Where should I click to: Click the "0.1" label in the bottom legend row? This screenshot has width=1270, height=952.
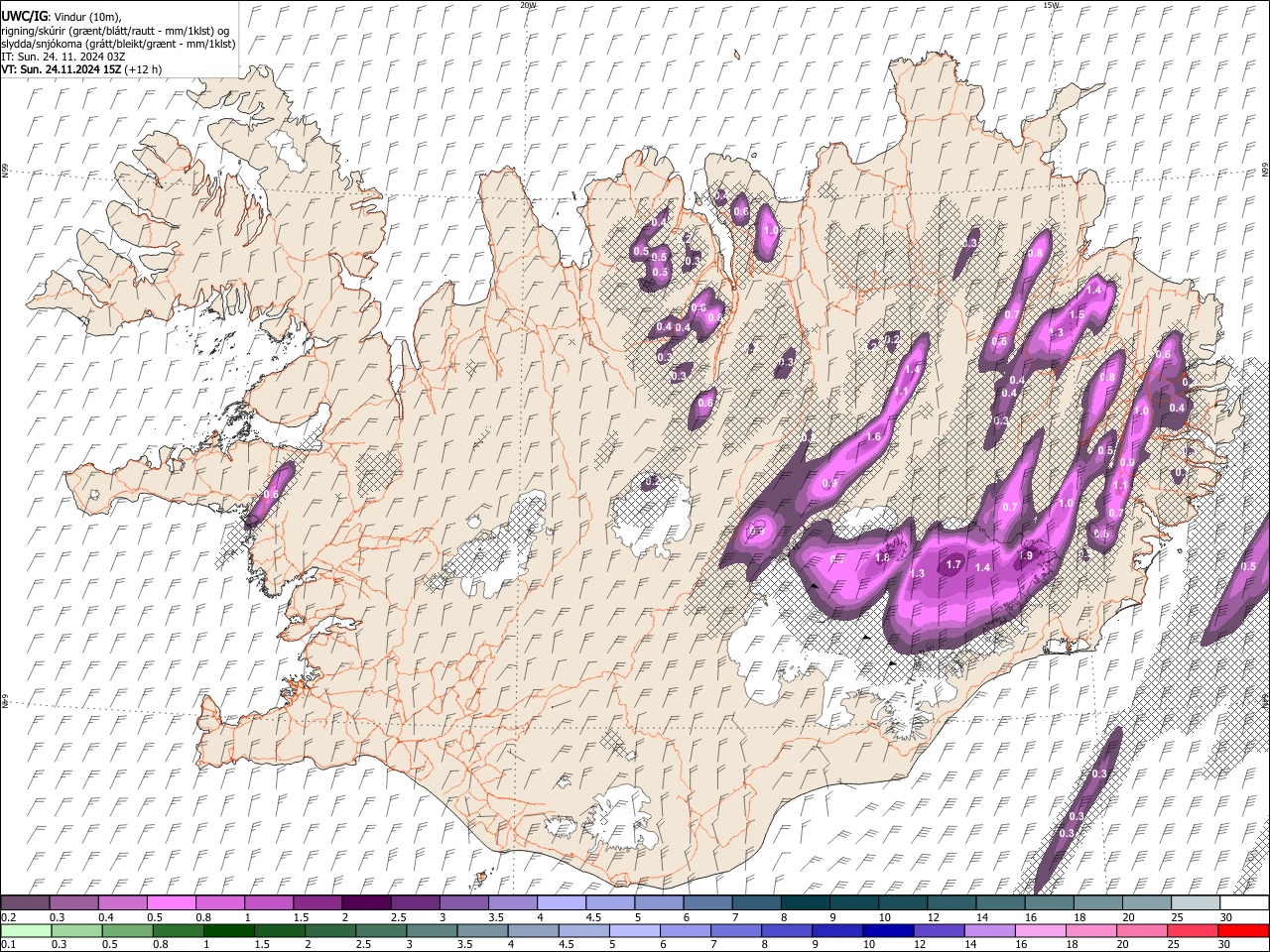click(9, 944)
